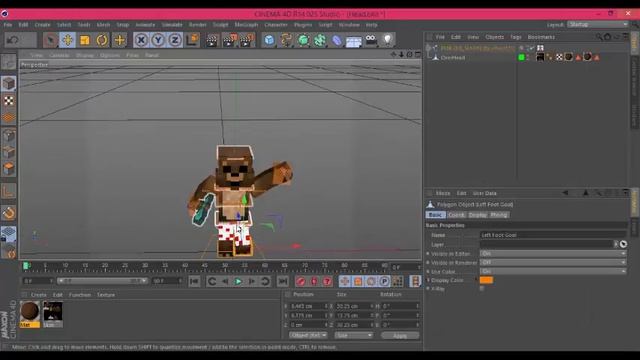Activate the Rotate tool
The image size is (640, 360).
pyautogui.click(x=102, y=40)
